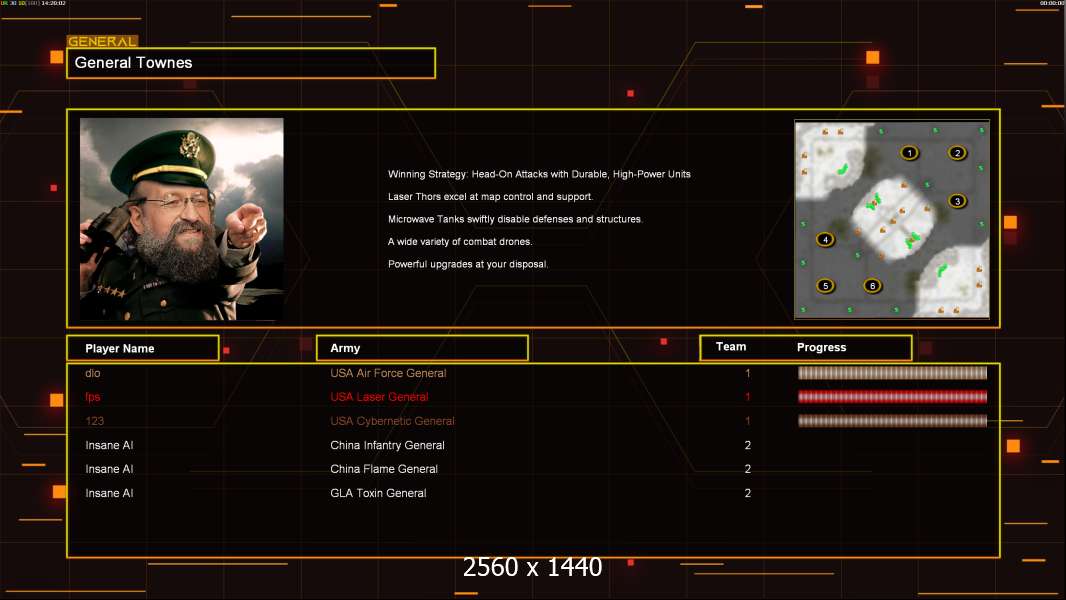
Task: Click the Laser Thors description line
Action: [x=490, y=196]
